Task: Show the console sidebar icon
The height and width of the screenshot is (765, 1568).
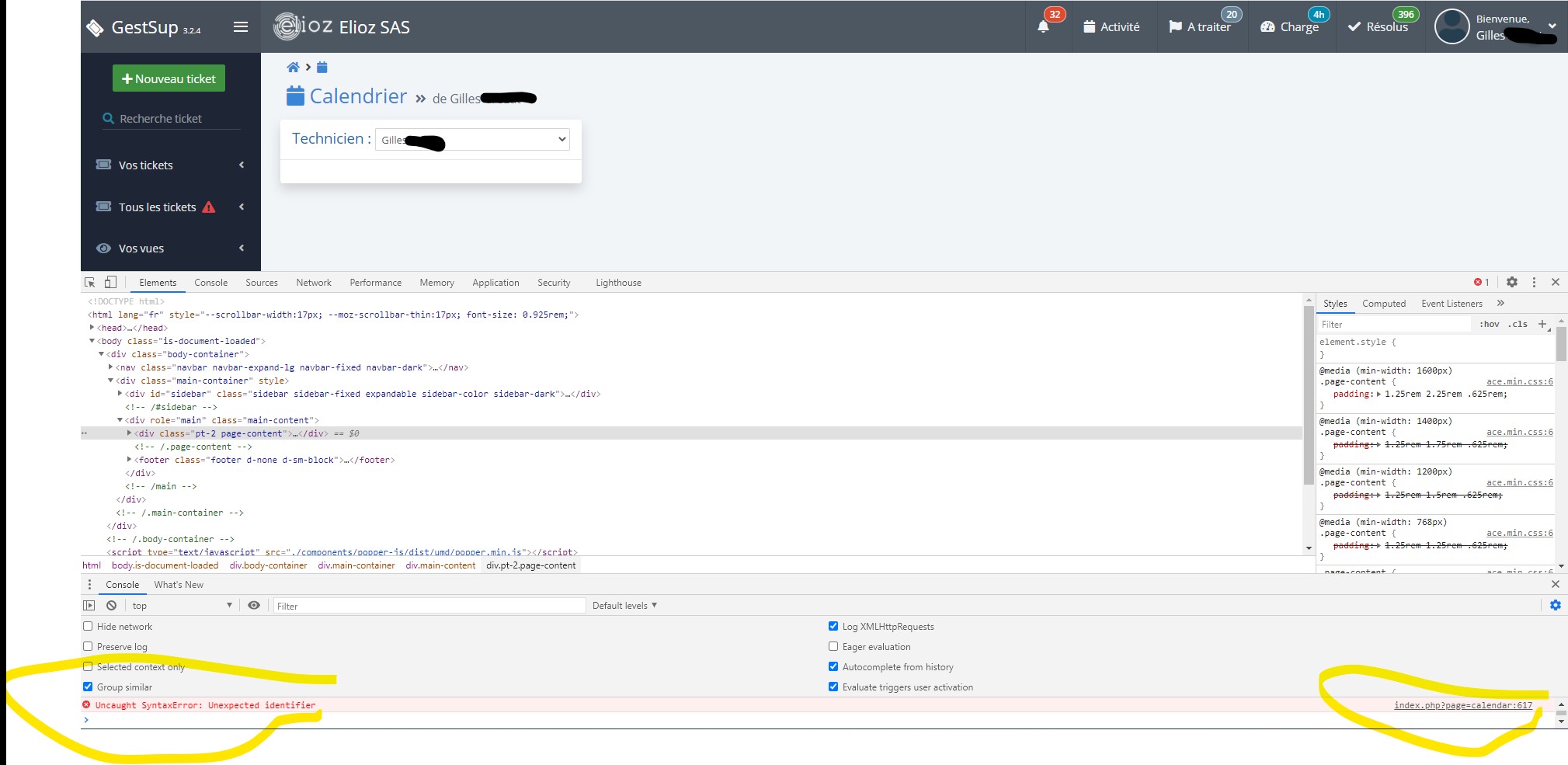Action: pos(89,605)
